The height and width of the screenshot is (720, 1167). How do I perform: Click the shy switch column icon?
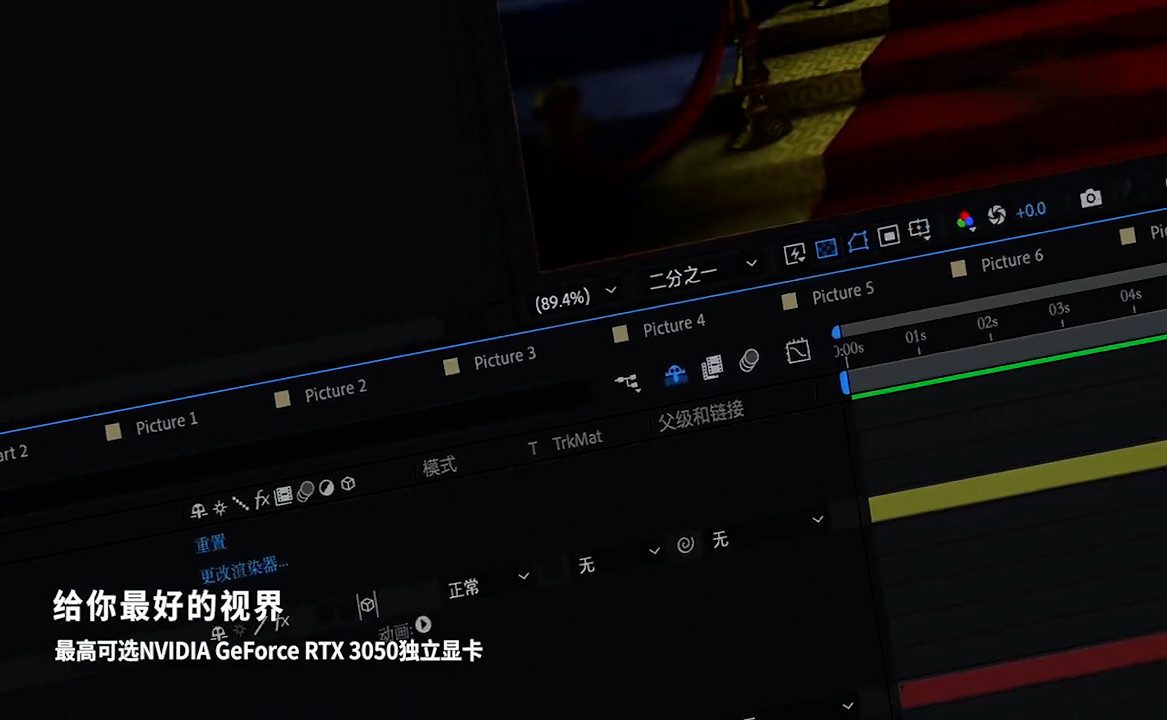[198, 511]
